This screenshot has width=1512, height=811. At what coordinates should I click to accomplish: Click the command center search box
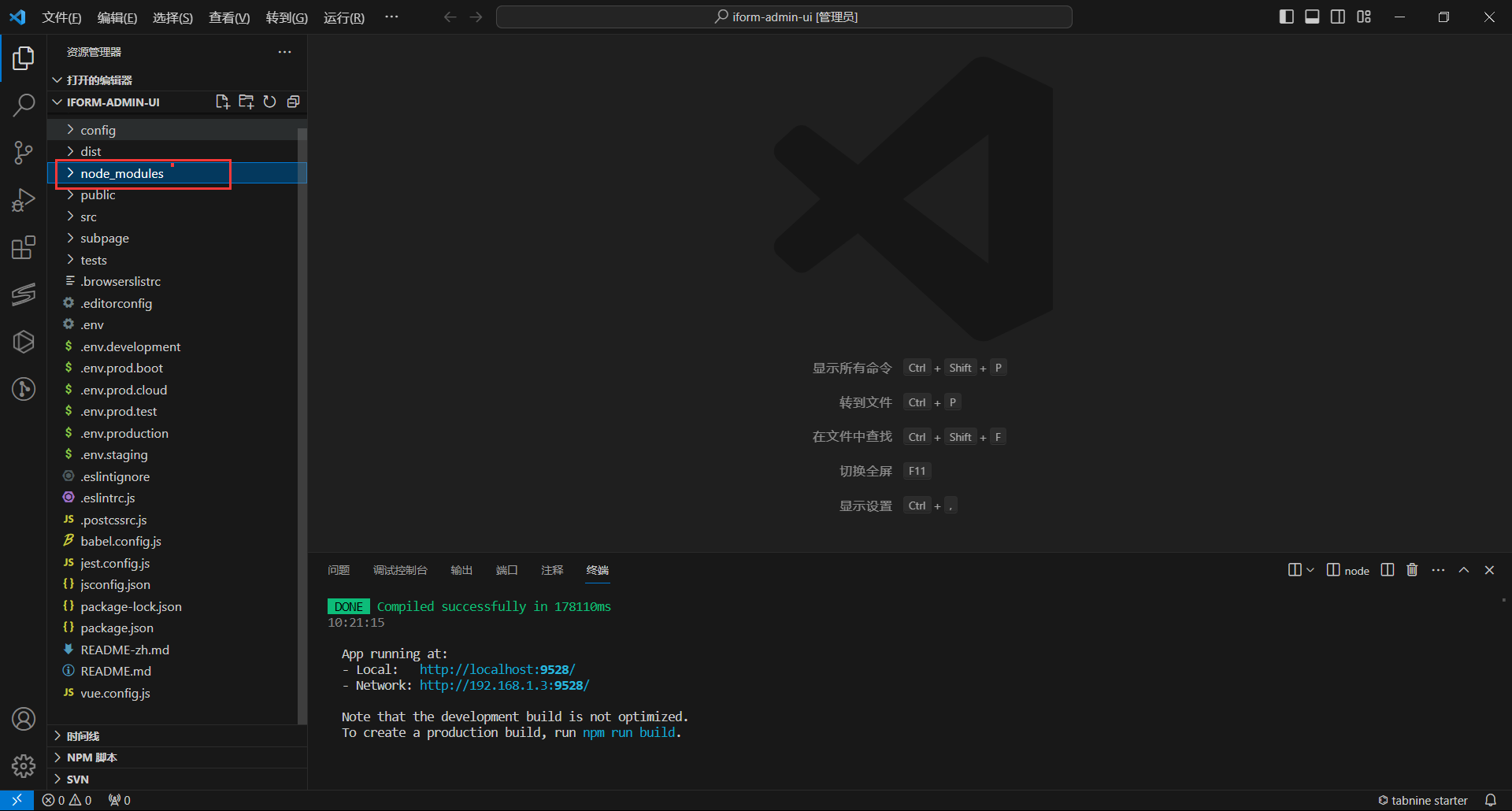[x=784, y=17]
